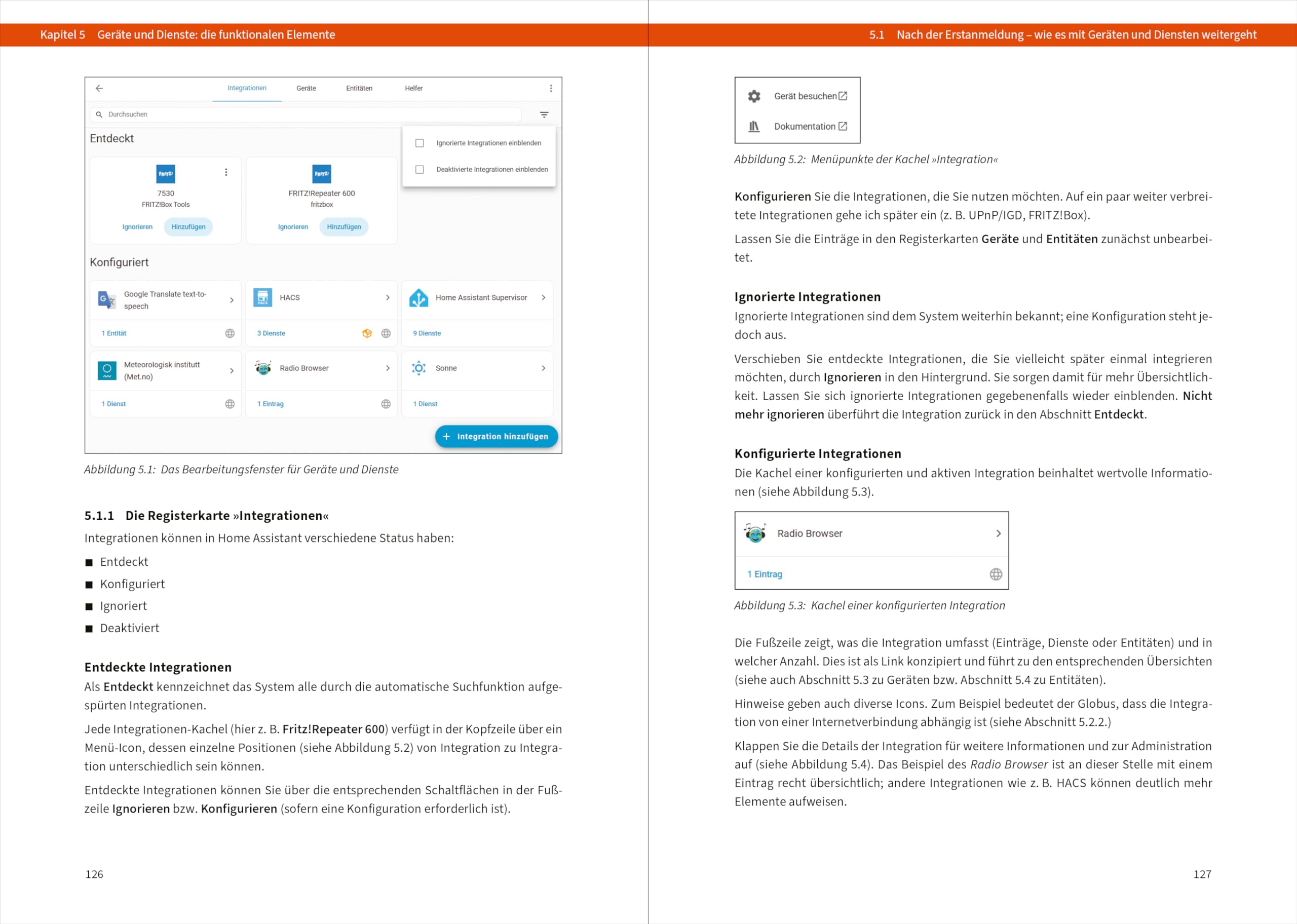Click orange custom-integration box icon on HACS card
The width and height of the screenshot is (1297, 924).
coord(367,333)
